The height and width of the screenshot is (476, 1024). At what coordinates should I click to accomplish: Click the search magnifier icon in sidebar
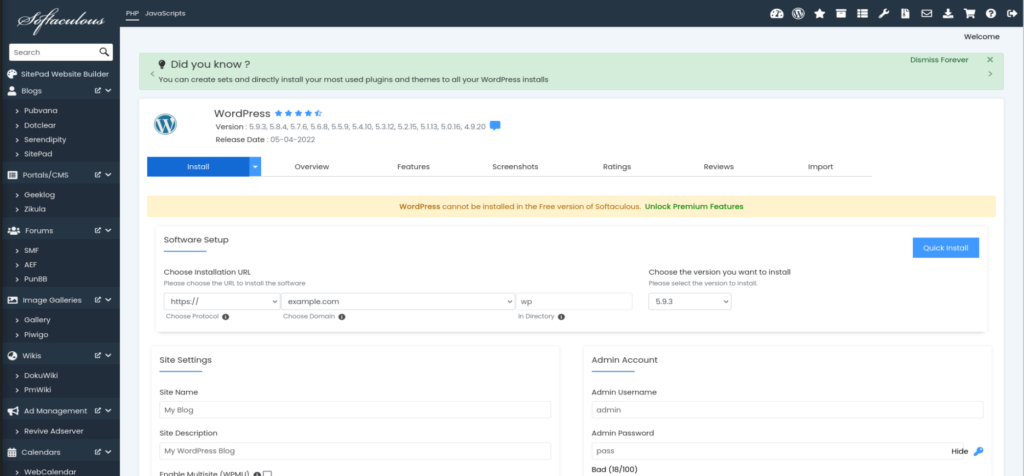click(x=105, y=52)
